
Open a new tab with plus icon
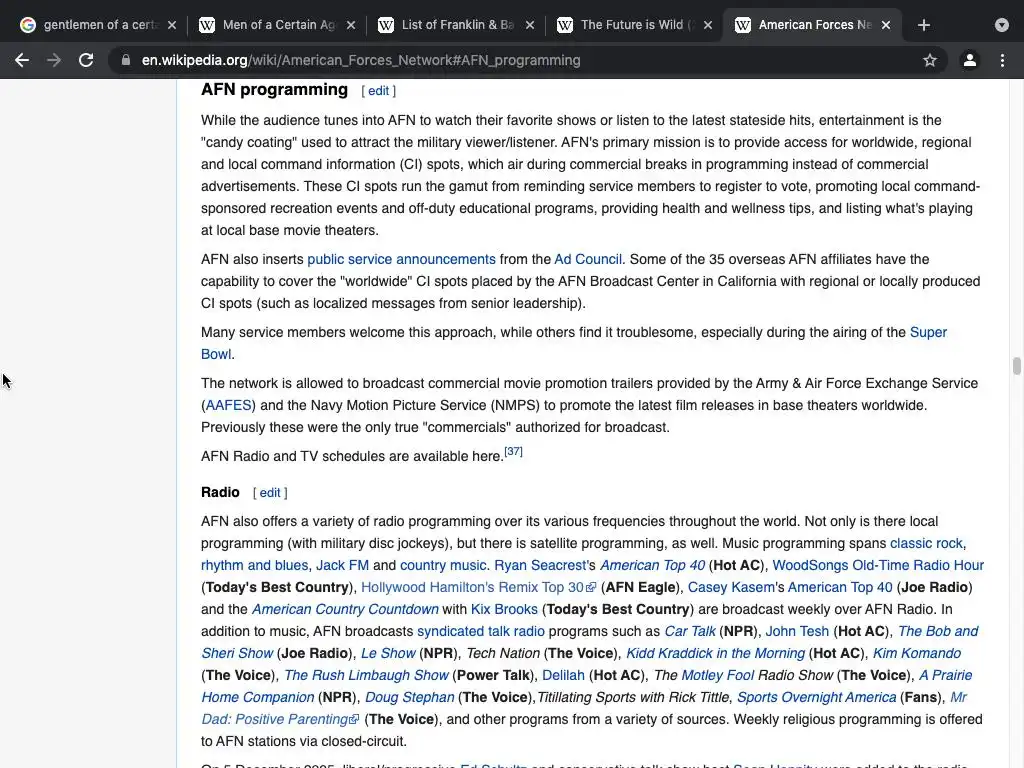[x=923, y=25]
